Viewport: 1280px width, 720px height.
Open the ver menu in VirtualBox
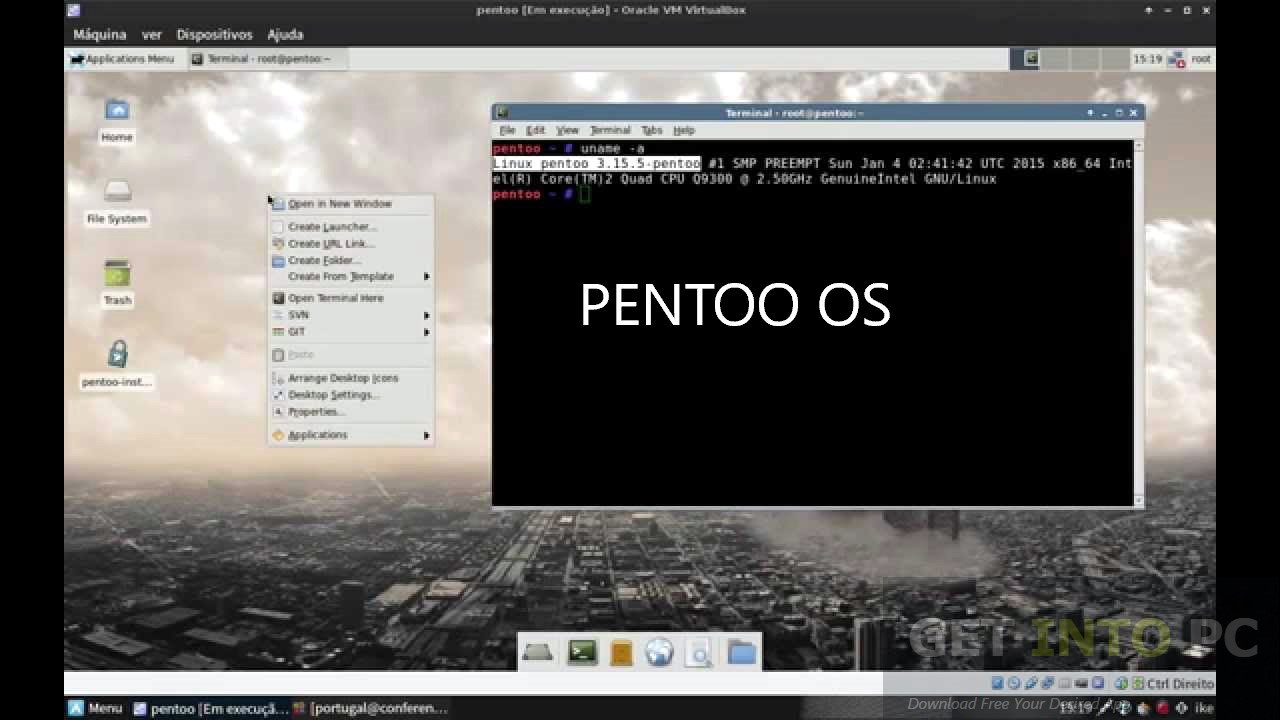152,34
